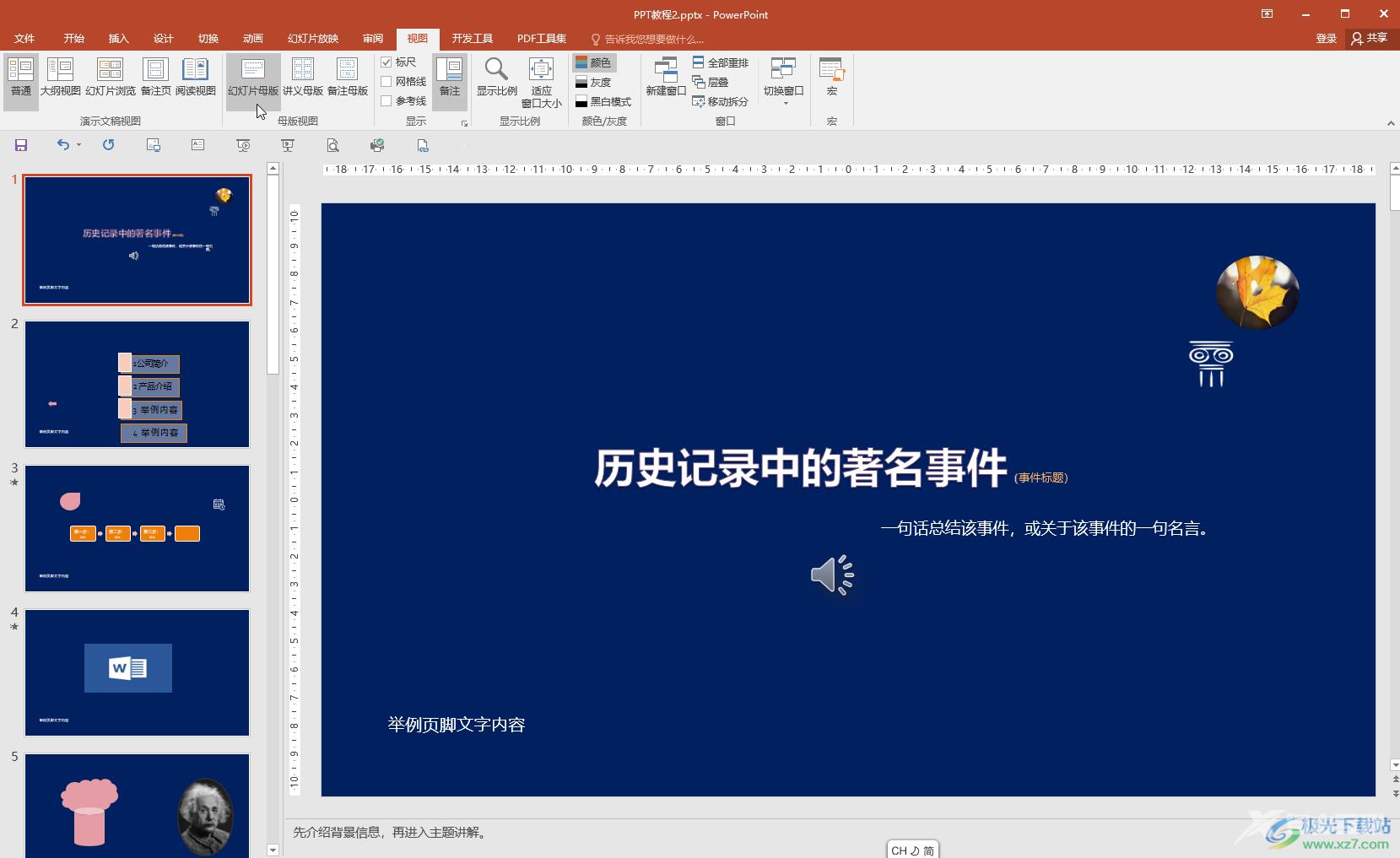Select slide 5 thumbnail with Einstein photo
1400x858 pixels.
(137, 806)
